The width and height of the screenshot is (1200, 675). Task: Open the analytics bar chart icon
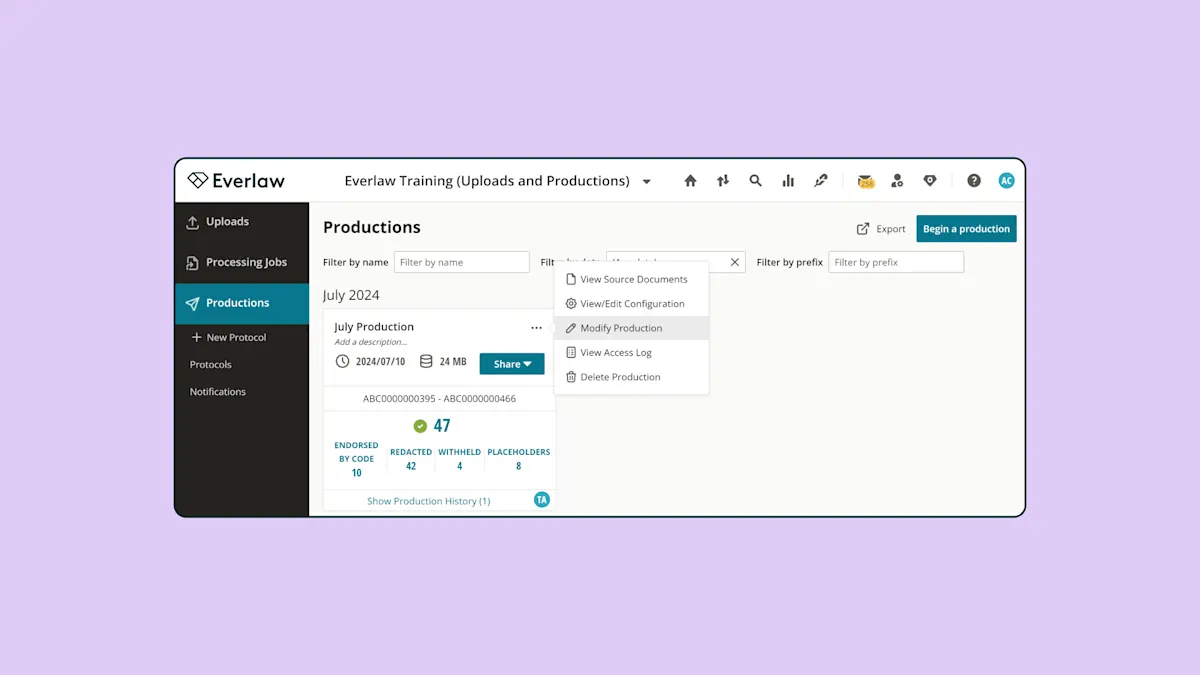point(788,181)
